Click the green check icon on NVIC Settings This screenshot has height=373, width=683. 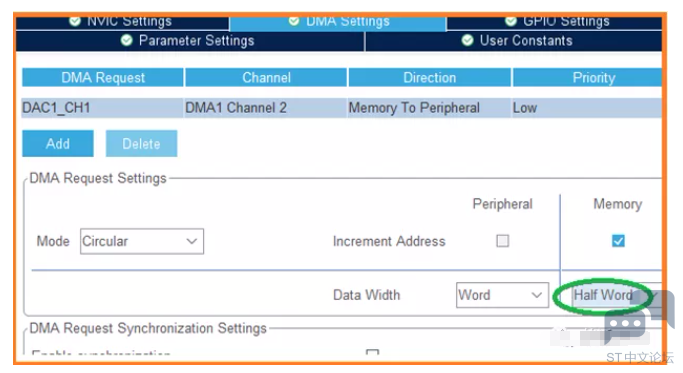coord(75,21)
